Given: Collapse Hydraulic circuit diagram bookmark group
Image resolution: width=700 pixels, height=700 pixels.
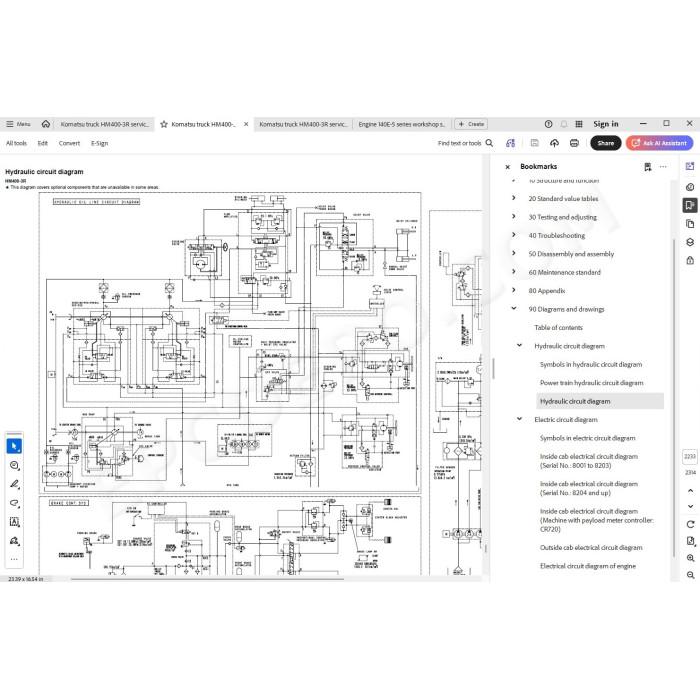Looking at the screenshot, I should click(x=520, y=345).
